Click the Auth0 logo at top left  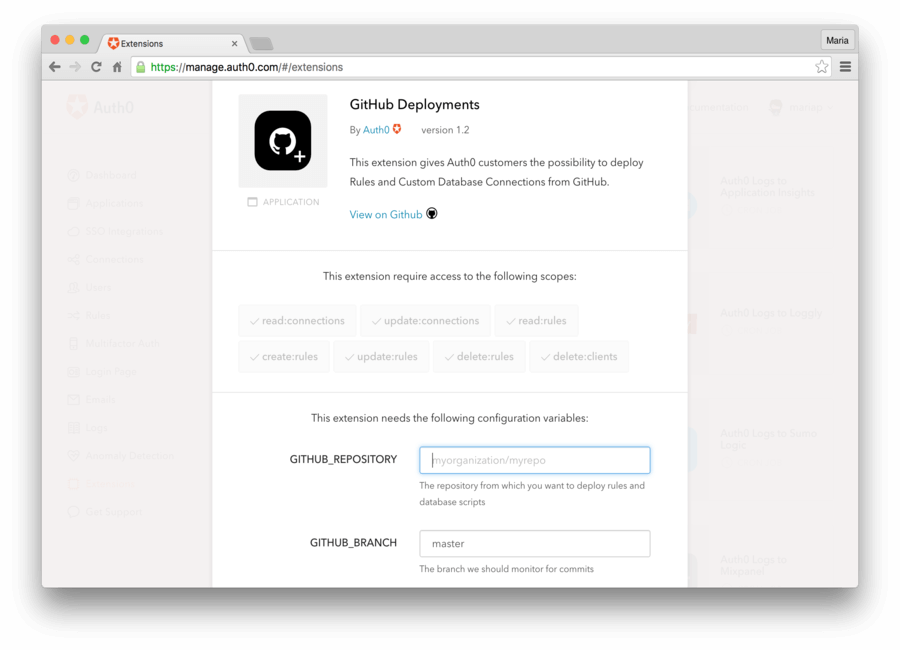[x=96, y=106]
